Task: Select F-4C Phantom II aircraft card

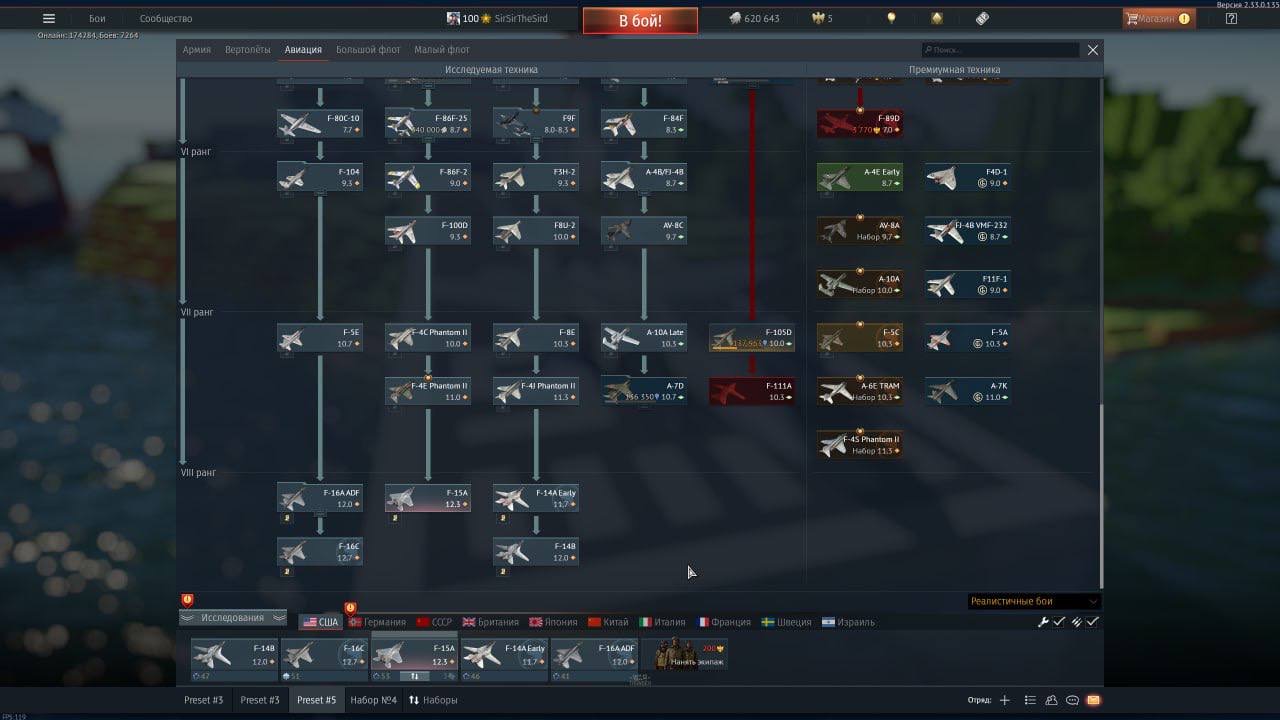Action: coord(428,338)
